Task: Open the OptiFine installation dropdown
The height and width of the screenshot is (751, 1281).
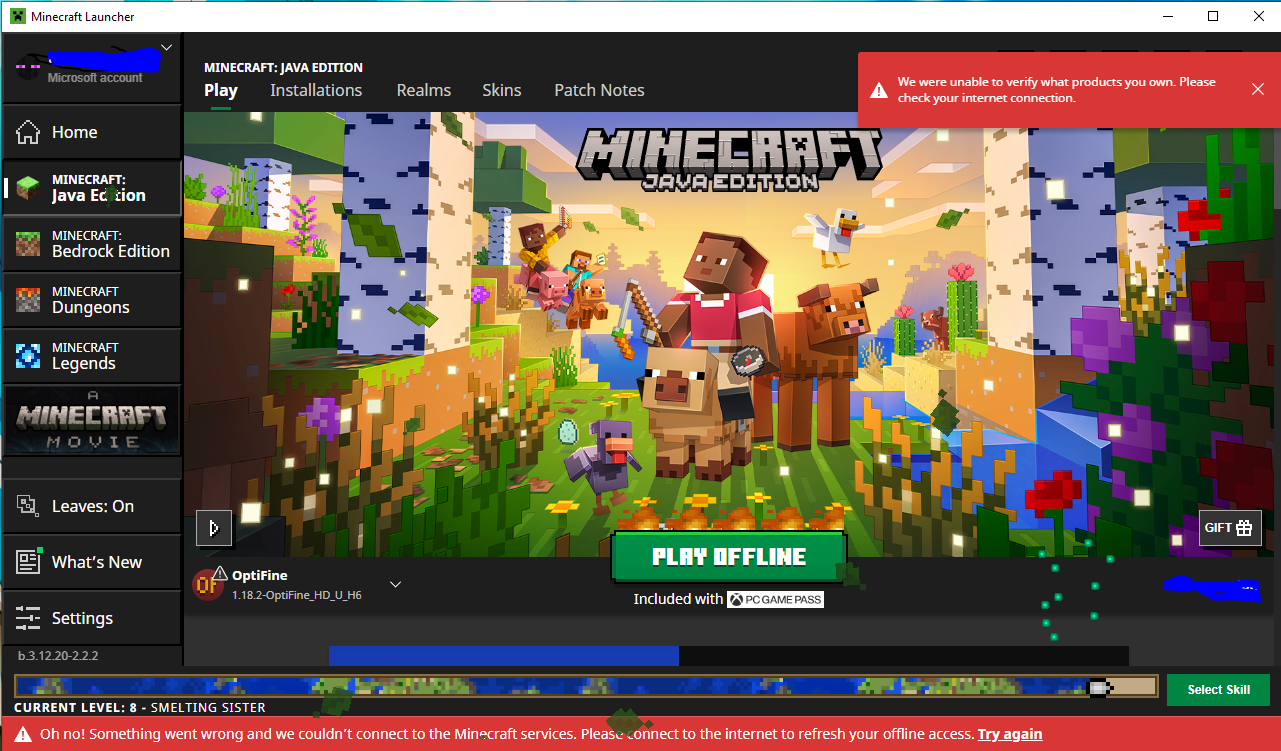Action: 395,584
